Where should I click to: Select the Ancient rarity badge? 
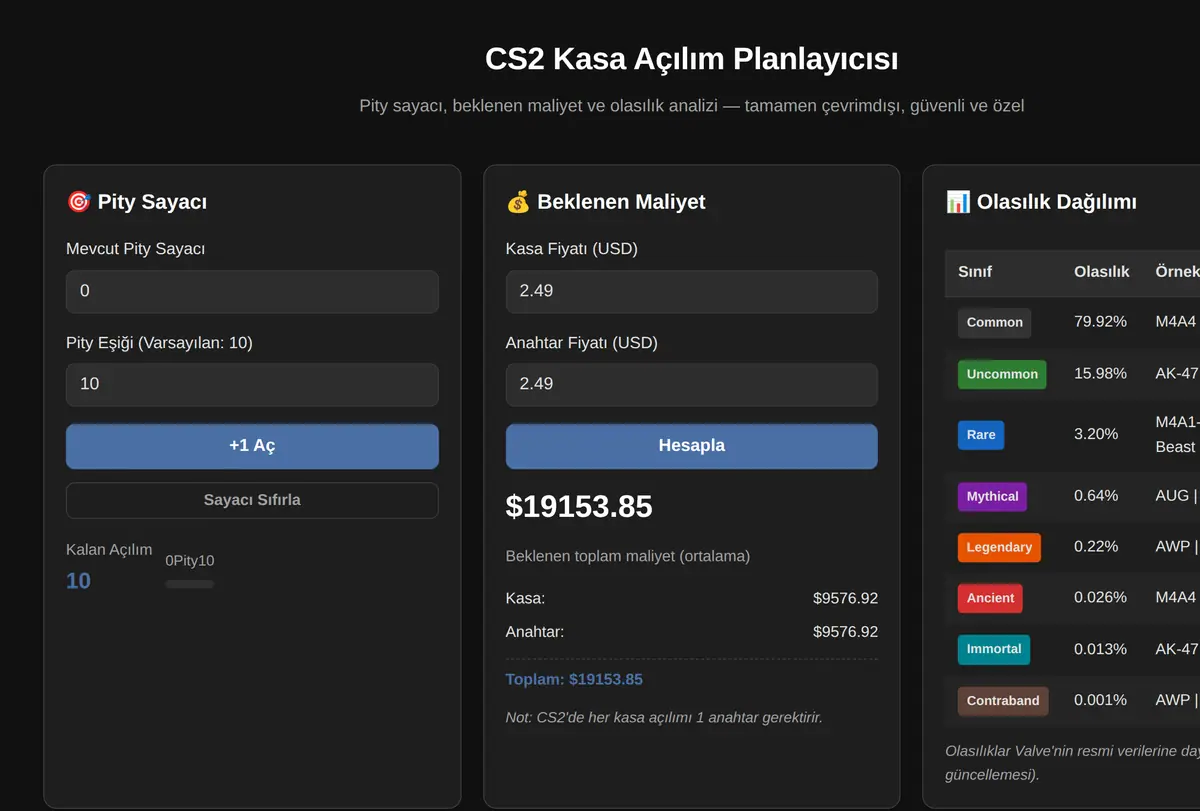click(x=990, y=598)
